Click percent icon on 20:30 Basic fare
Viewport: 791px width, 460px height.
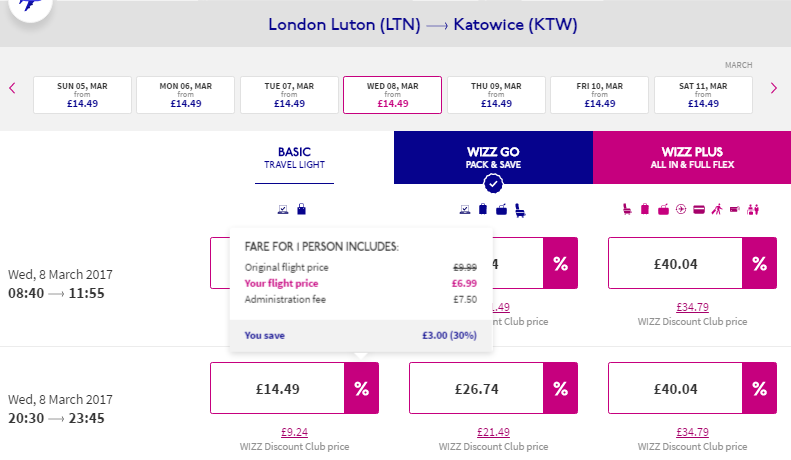click(x=362, y=388)
